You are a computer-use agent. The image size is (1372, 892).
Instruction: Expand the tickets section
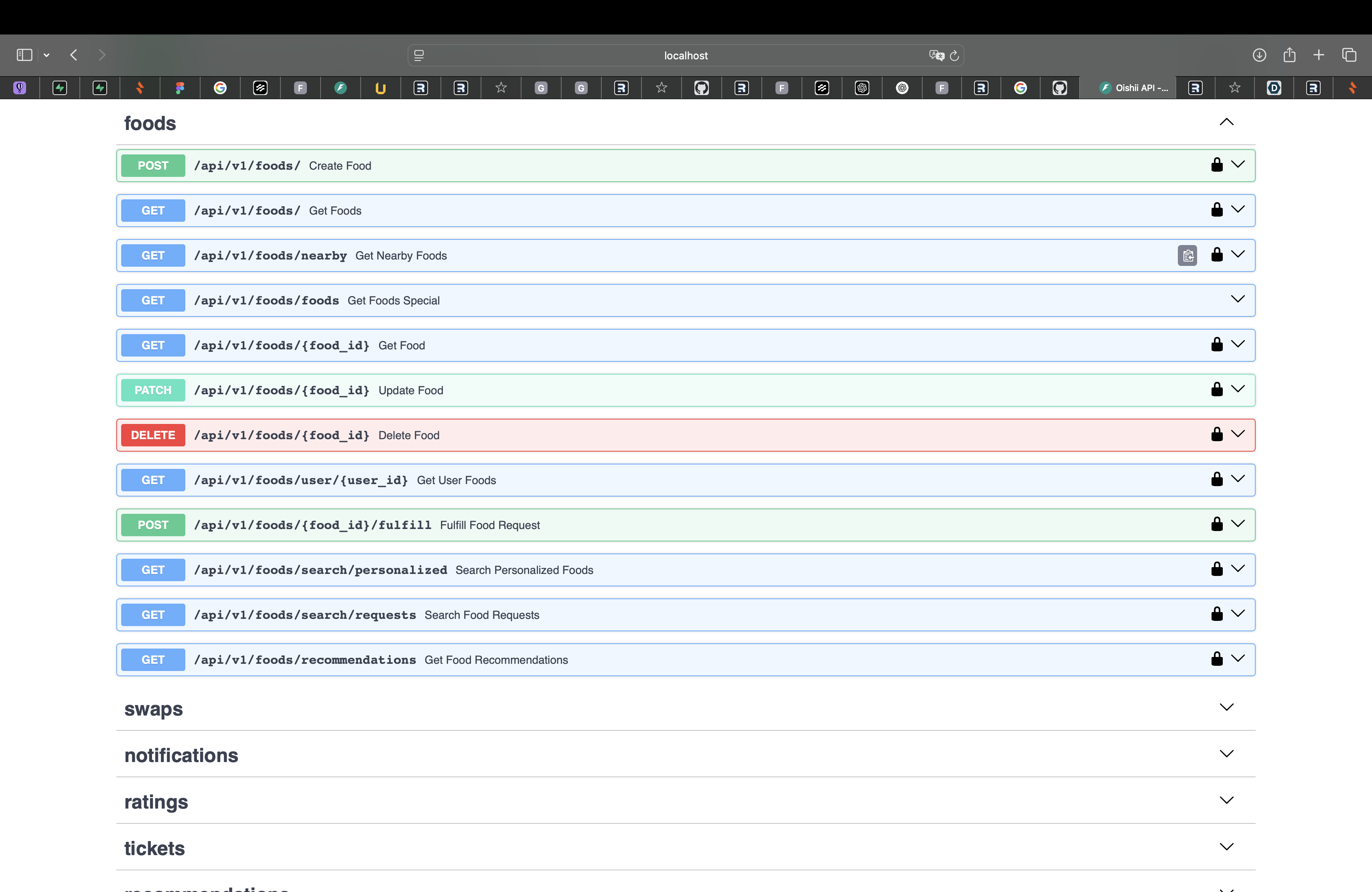[1226, 847]
